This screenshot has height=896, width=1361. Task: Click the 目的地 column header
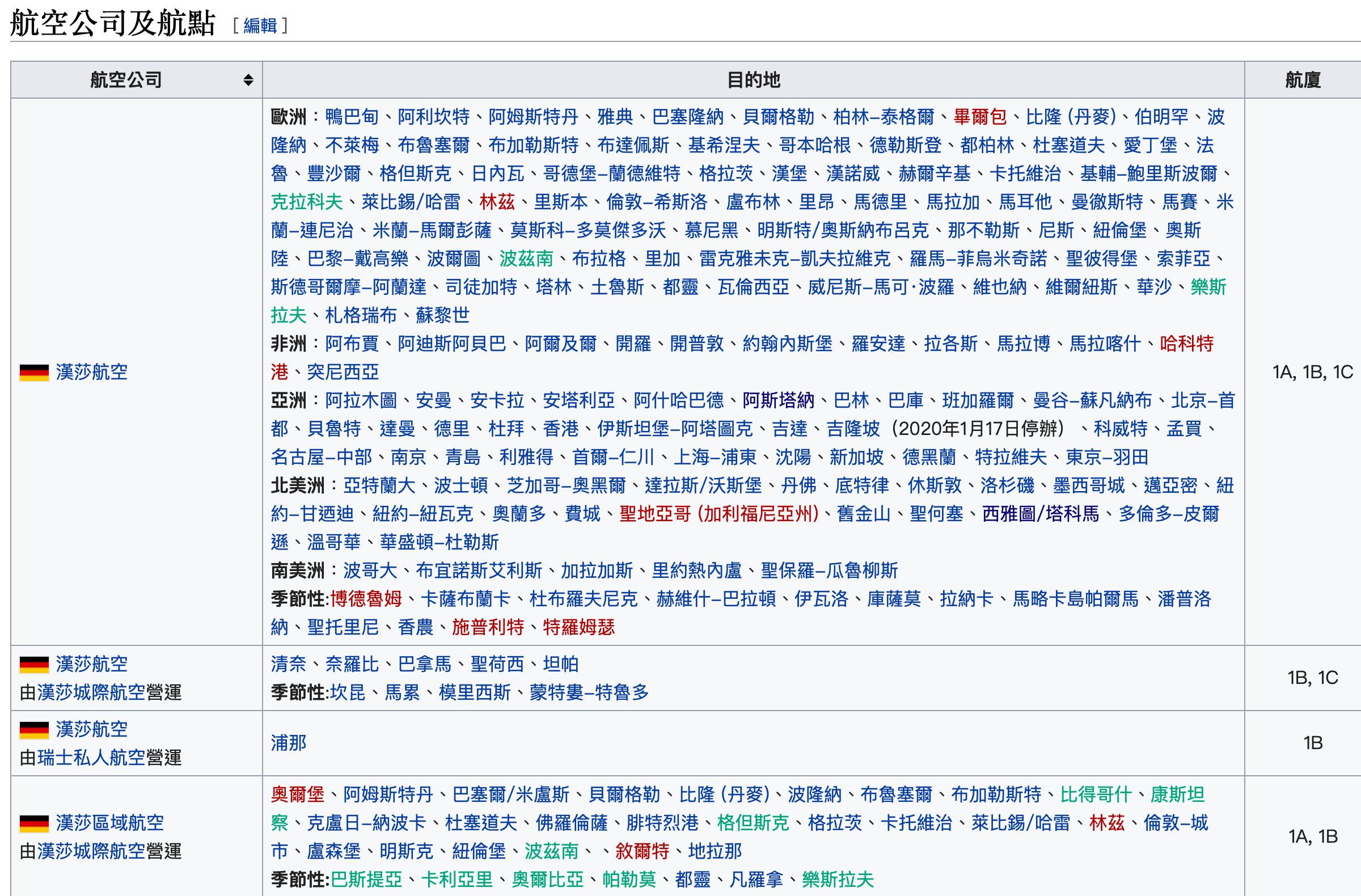754,80
